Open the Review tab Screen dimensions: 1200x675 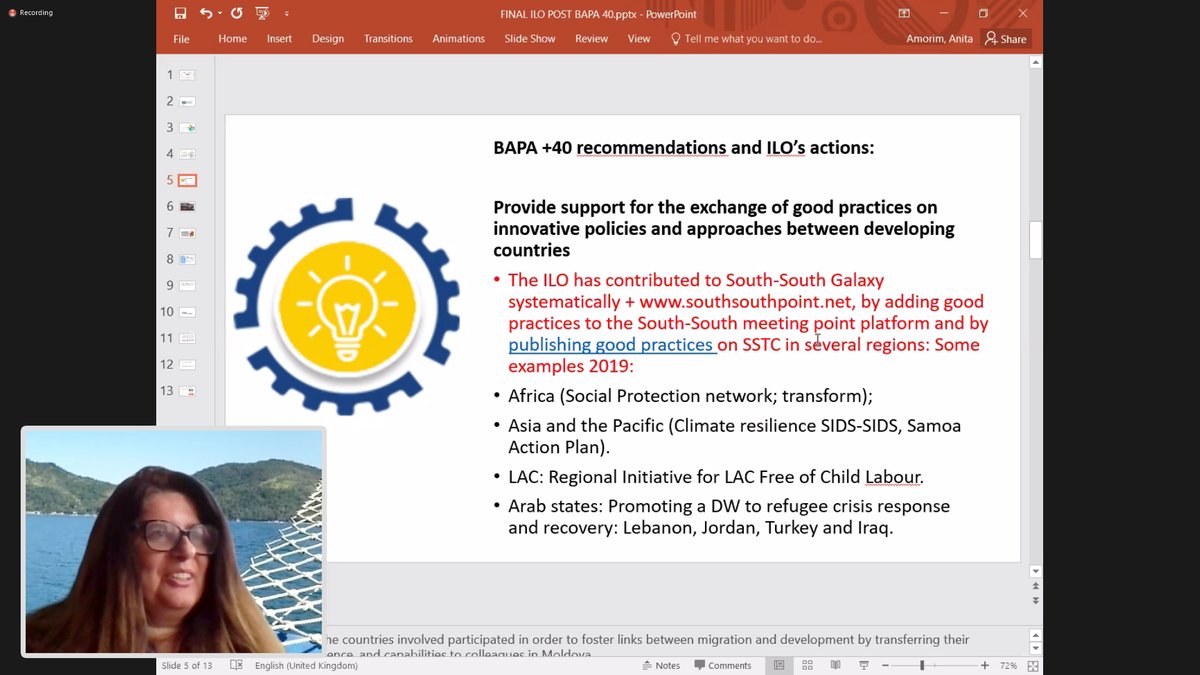591,39
